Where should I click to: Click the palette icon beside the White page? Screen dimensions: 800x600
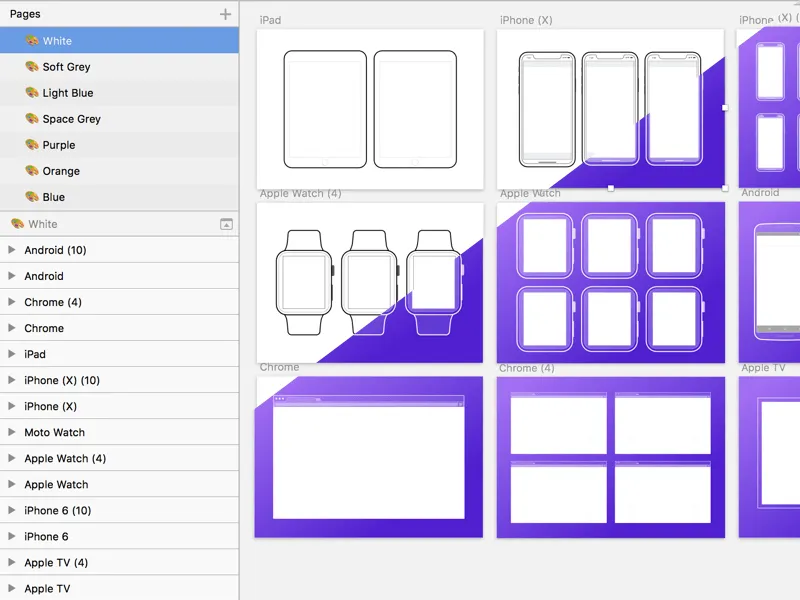(x=31, y=41)
